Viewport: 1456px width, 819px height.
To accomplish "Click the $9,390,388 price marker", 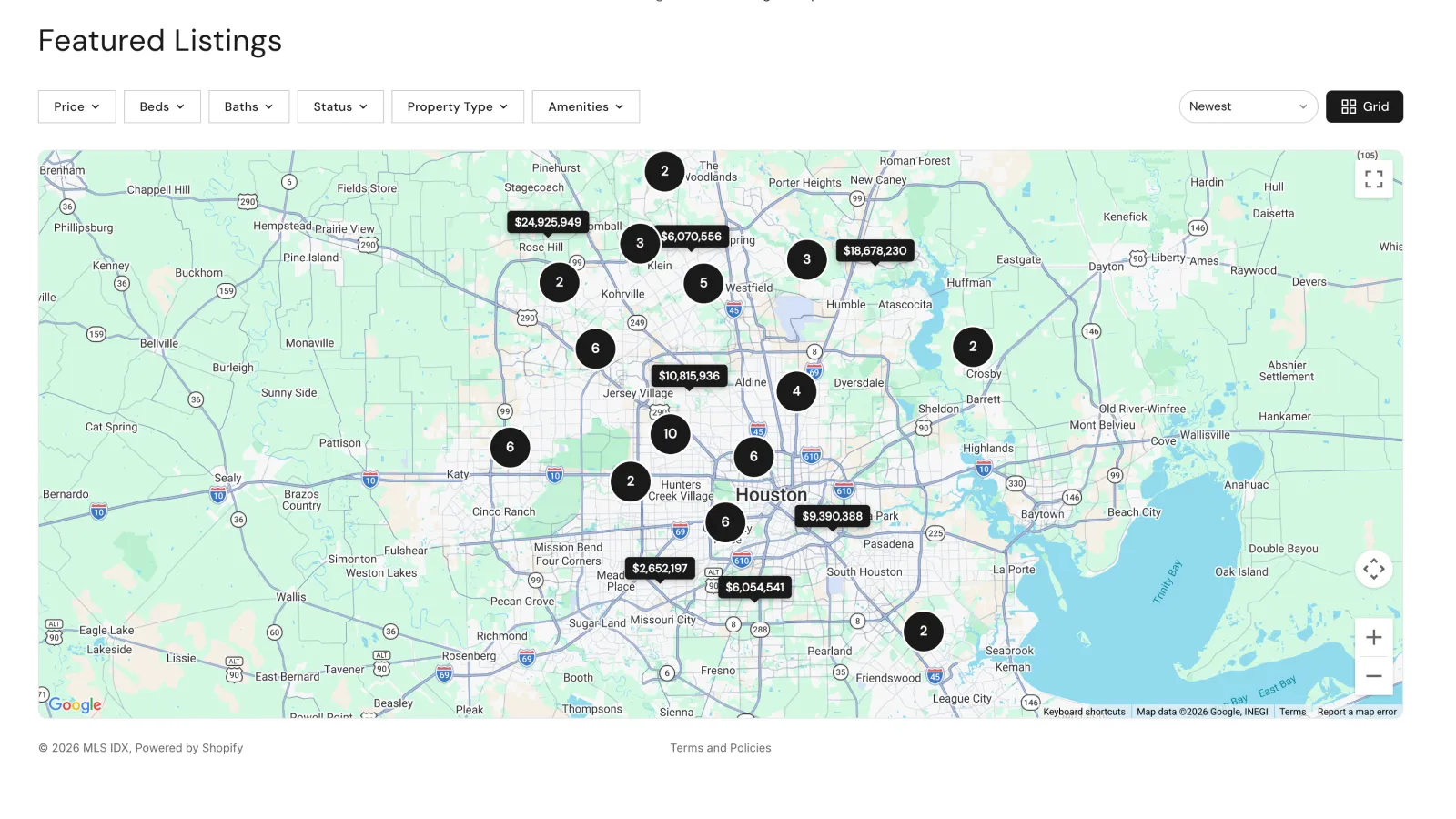I will (x=831, y=516).
